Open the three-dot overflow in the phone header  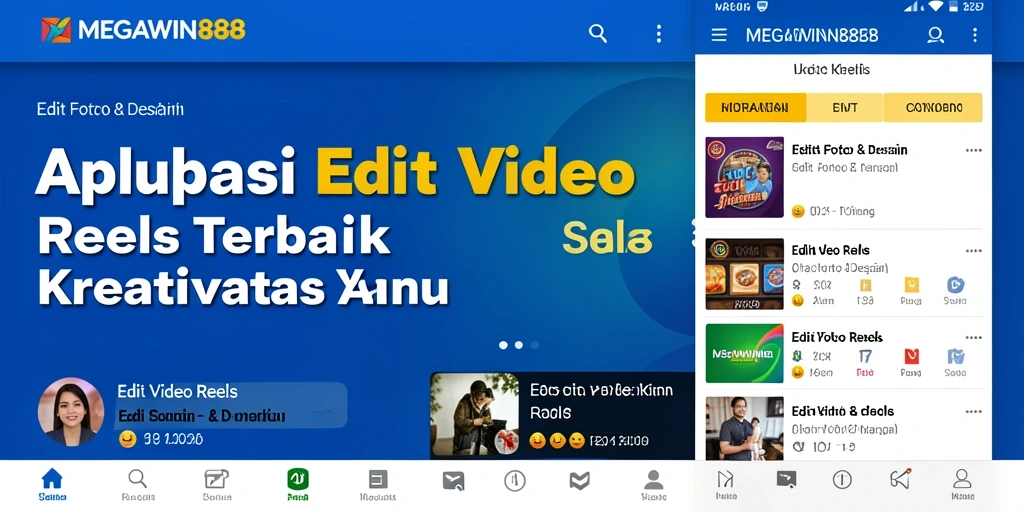975,35
